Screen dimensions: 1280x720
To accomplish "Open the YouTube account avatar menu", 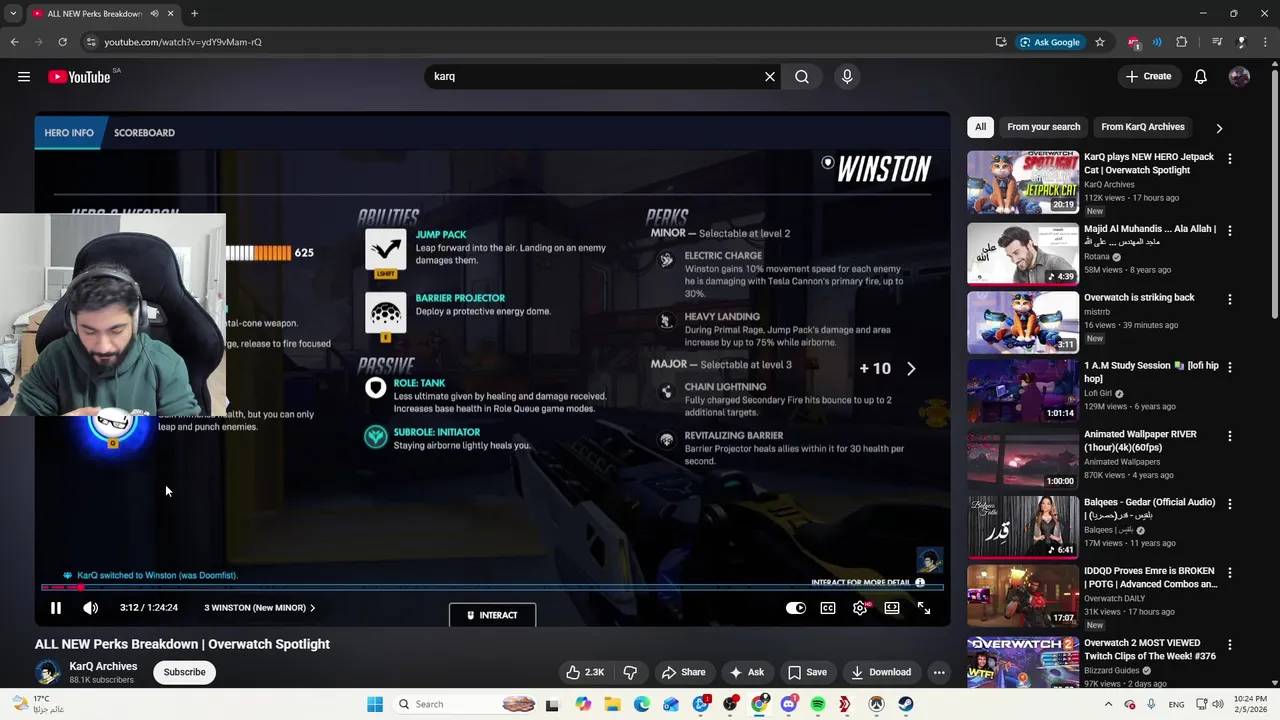I will coord(1239,77).
